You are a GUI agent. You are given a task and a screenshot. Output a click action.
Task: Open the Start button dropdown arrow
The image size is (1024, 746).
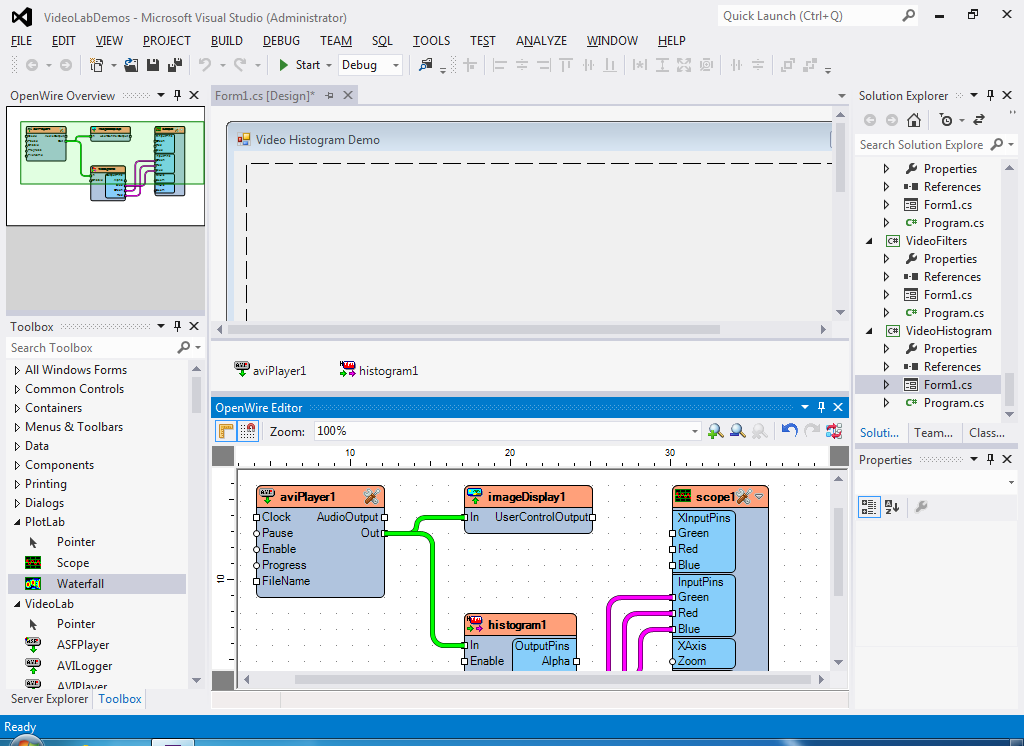[x=329, y=65]
